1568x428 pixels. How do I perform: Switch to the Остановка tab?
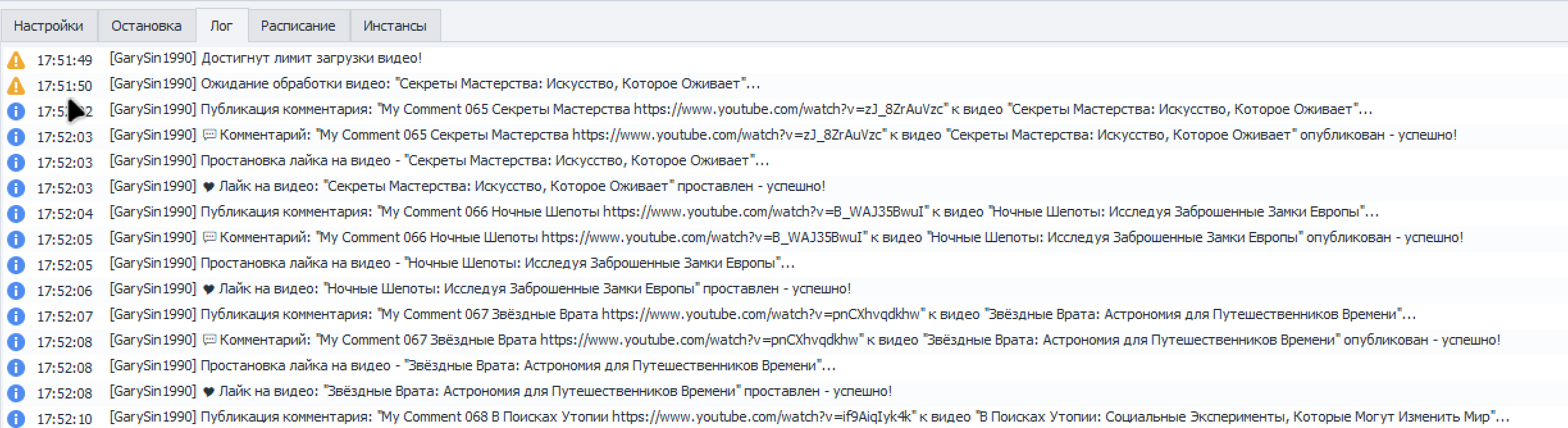tap(146, 26)
